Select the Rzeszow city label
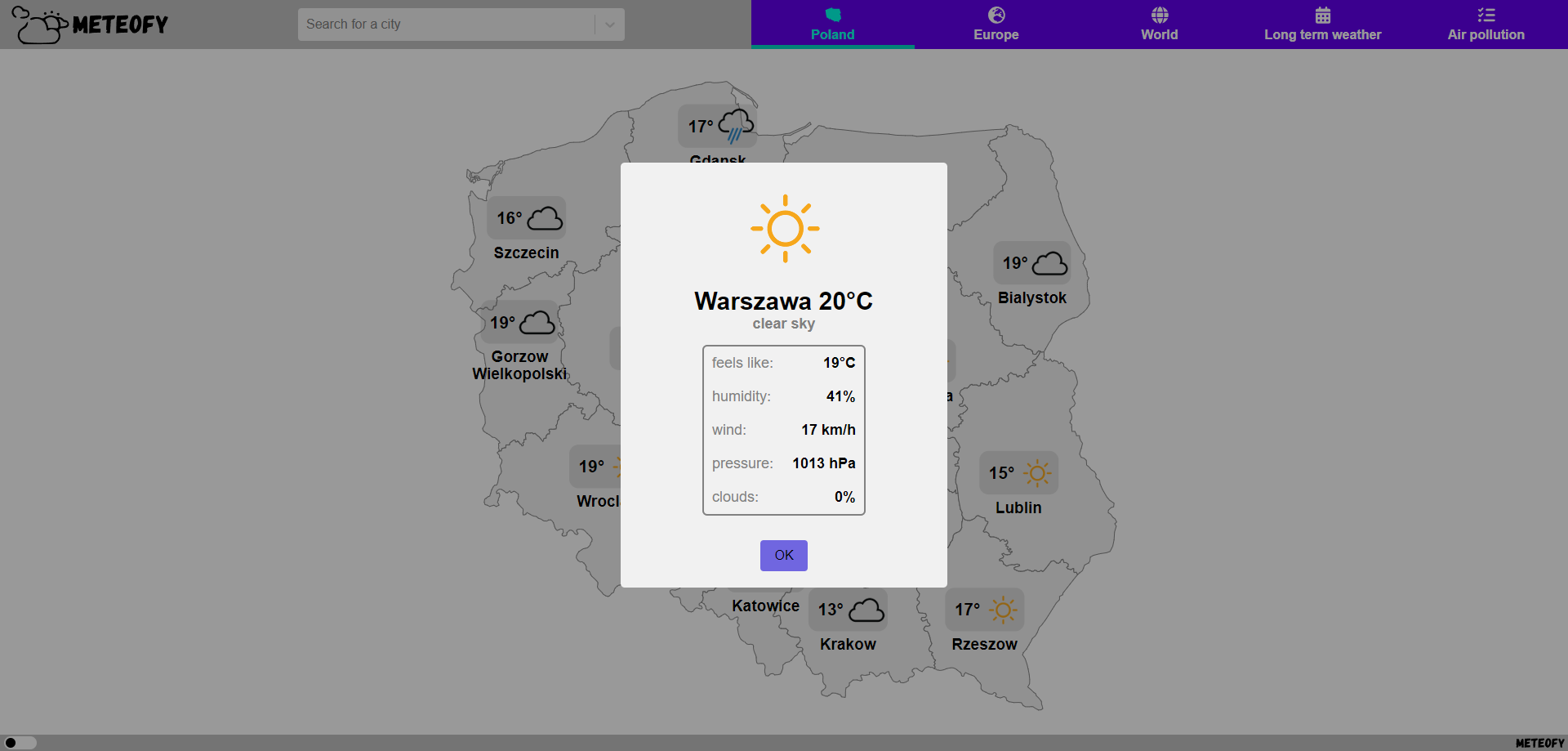Image resolution: width=1568 pixels, height=751 pixels. click(984, 644)
